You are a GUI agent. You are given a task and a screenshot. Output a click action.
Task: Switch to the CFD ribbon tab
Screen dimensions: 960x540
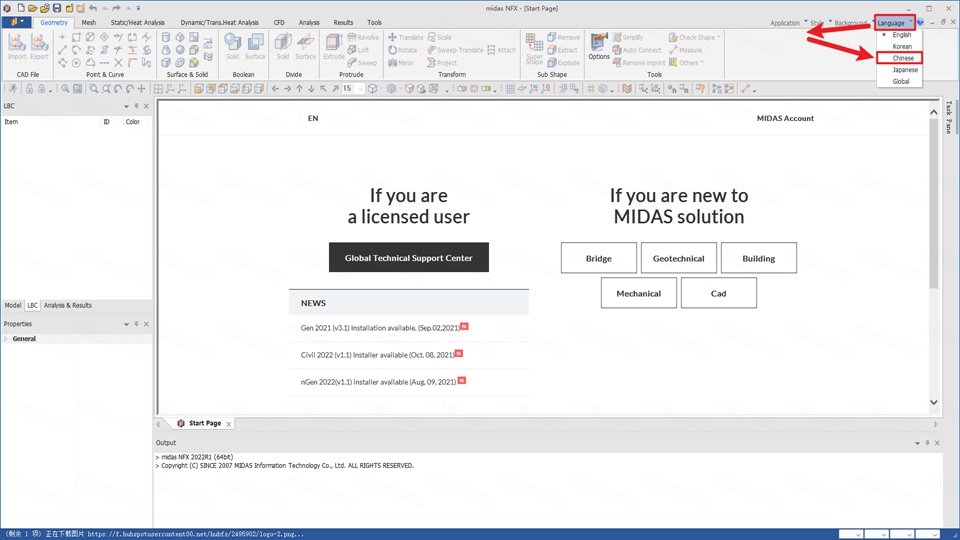click(x=279, y=23)
